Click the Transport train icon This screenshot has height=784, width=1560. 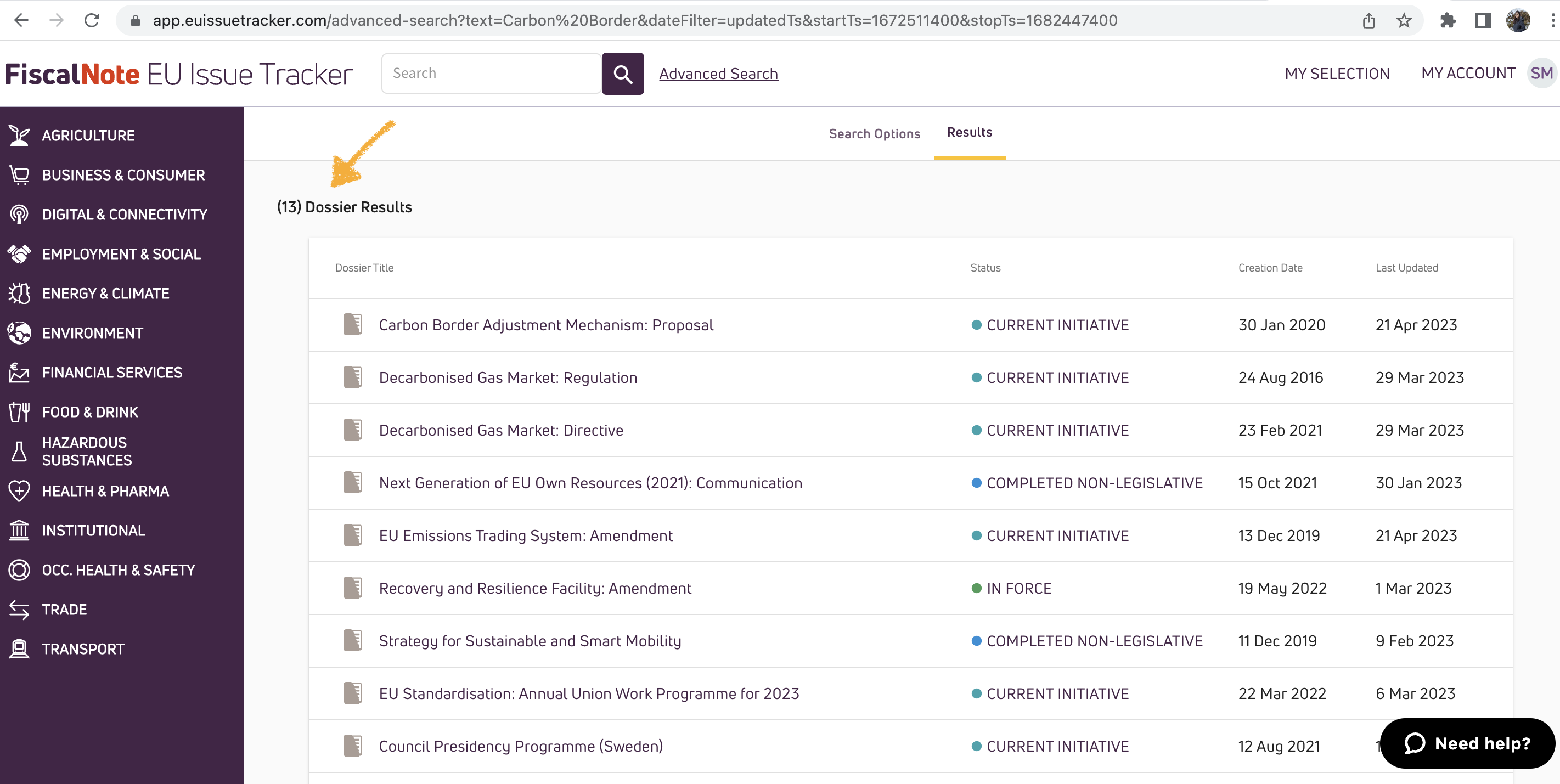pyautogui.click(x=19, y=649)
